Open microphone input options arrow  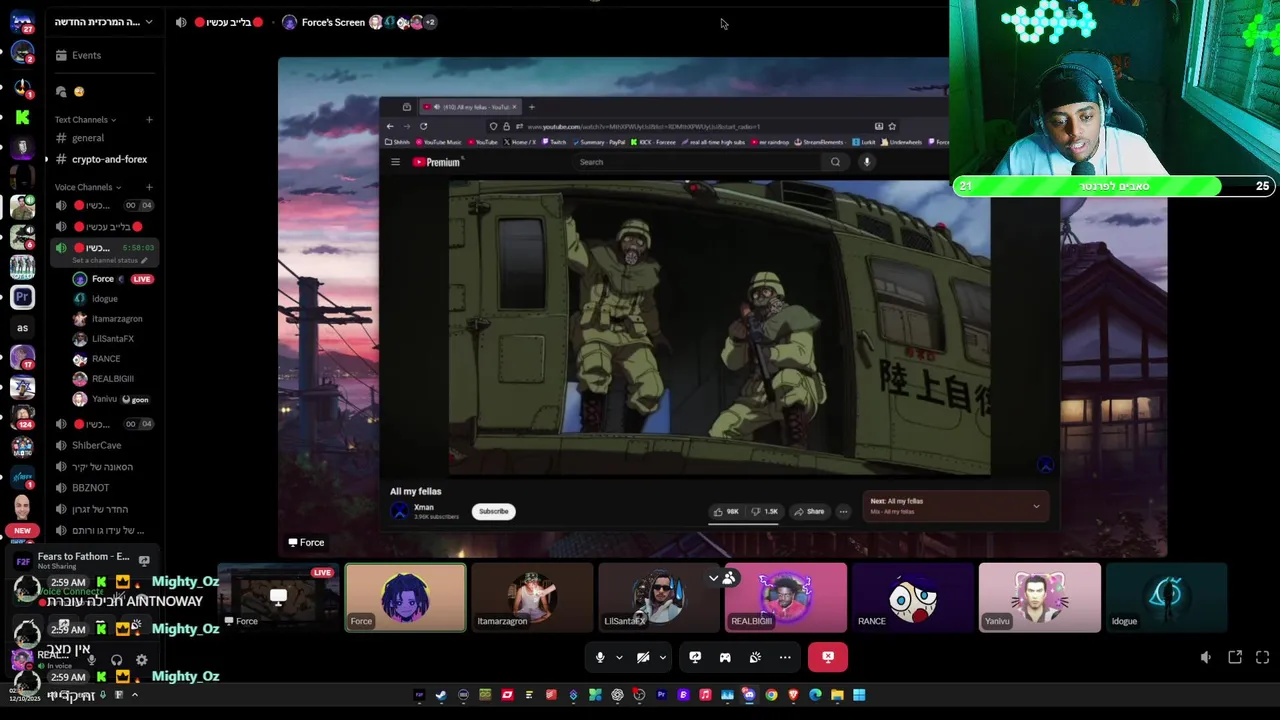[x=619, y=657]
